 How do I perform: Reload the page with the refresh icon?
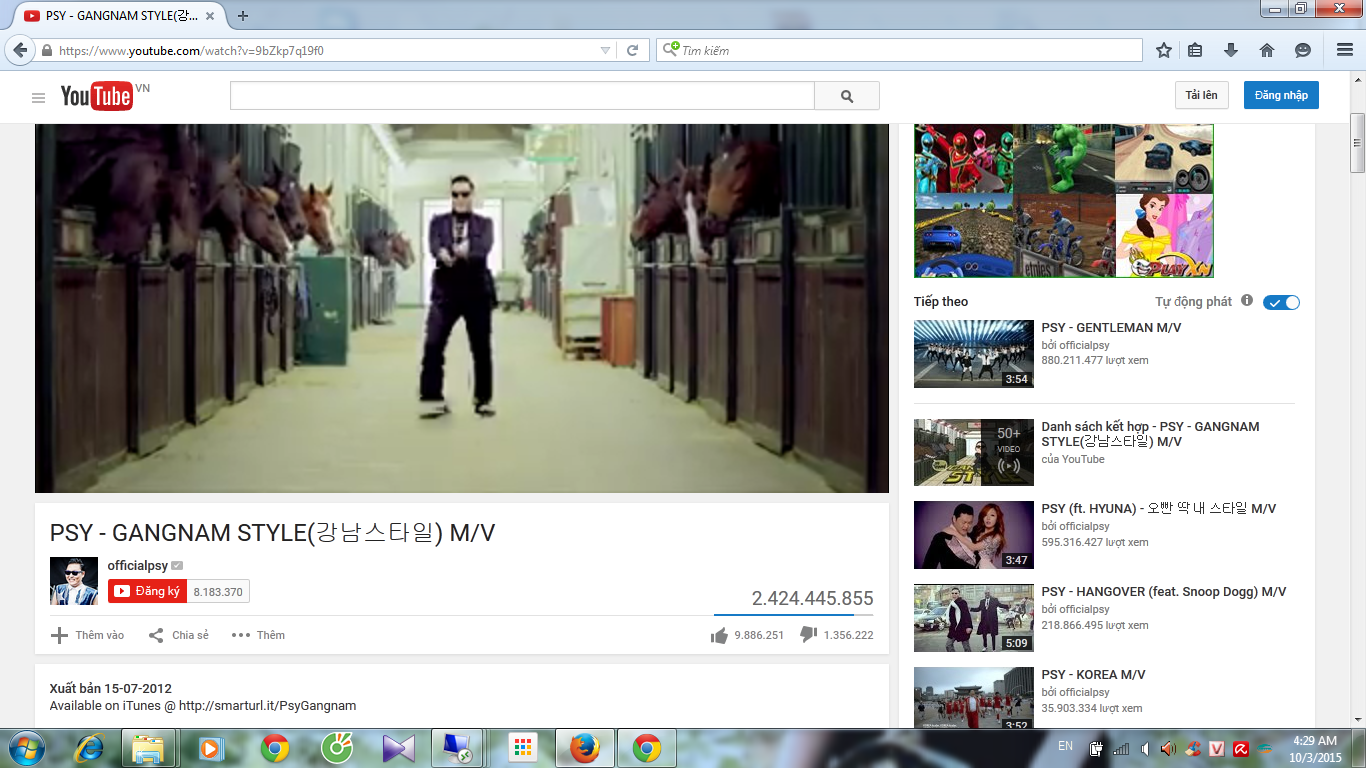[632, 50]
